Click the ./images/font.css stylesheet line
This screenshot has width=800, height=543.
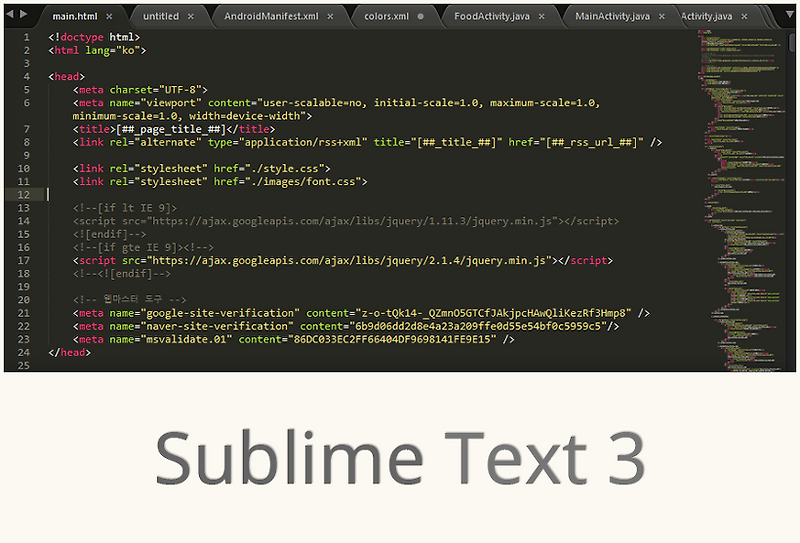(x=220, y=182)
